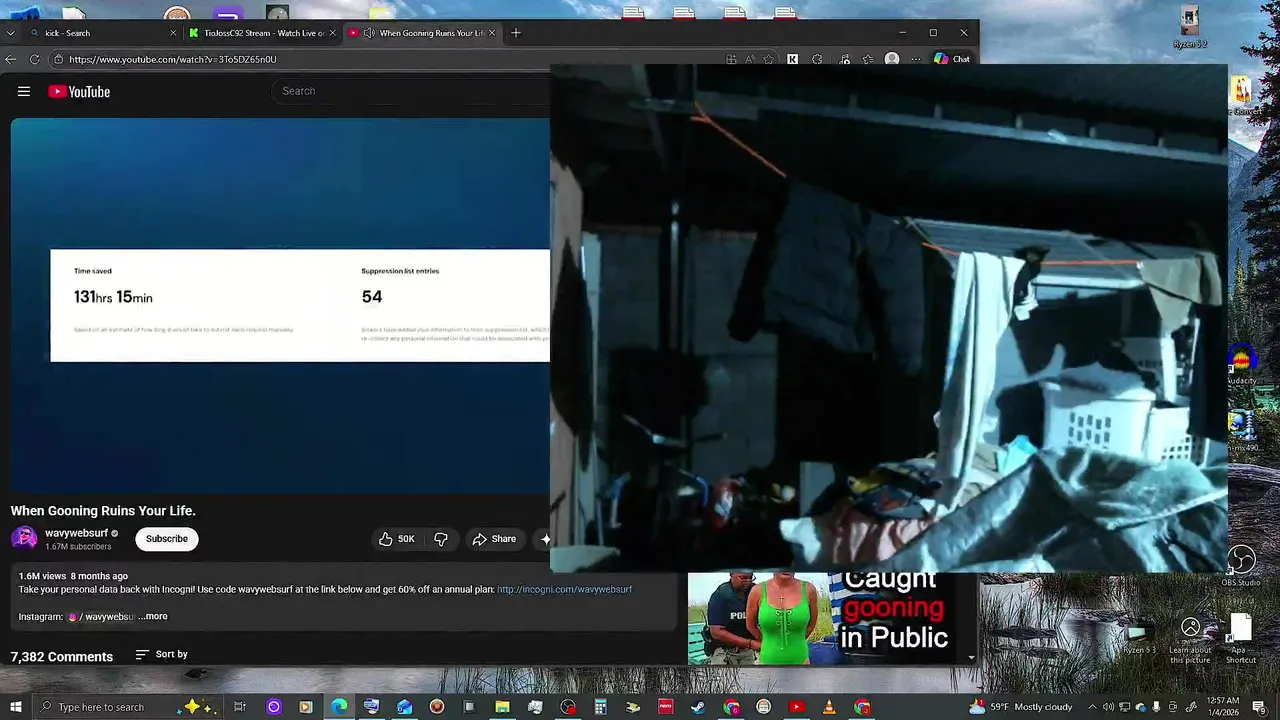Select Learn about this picture desktop icon
This screenshot has width=1280, height=720.
1190,639
